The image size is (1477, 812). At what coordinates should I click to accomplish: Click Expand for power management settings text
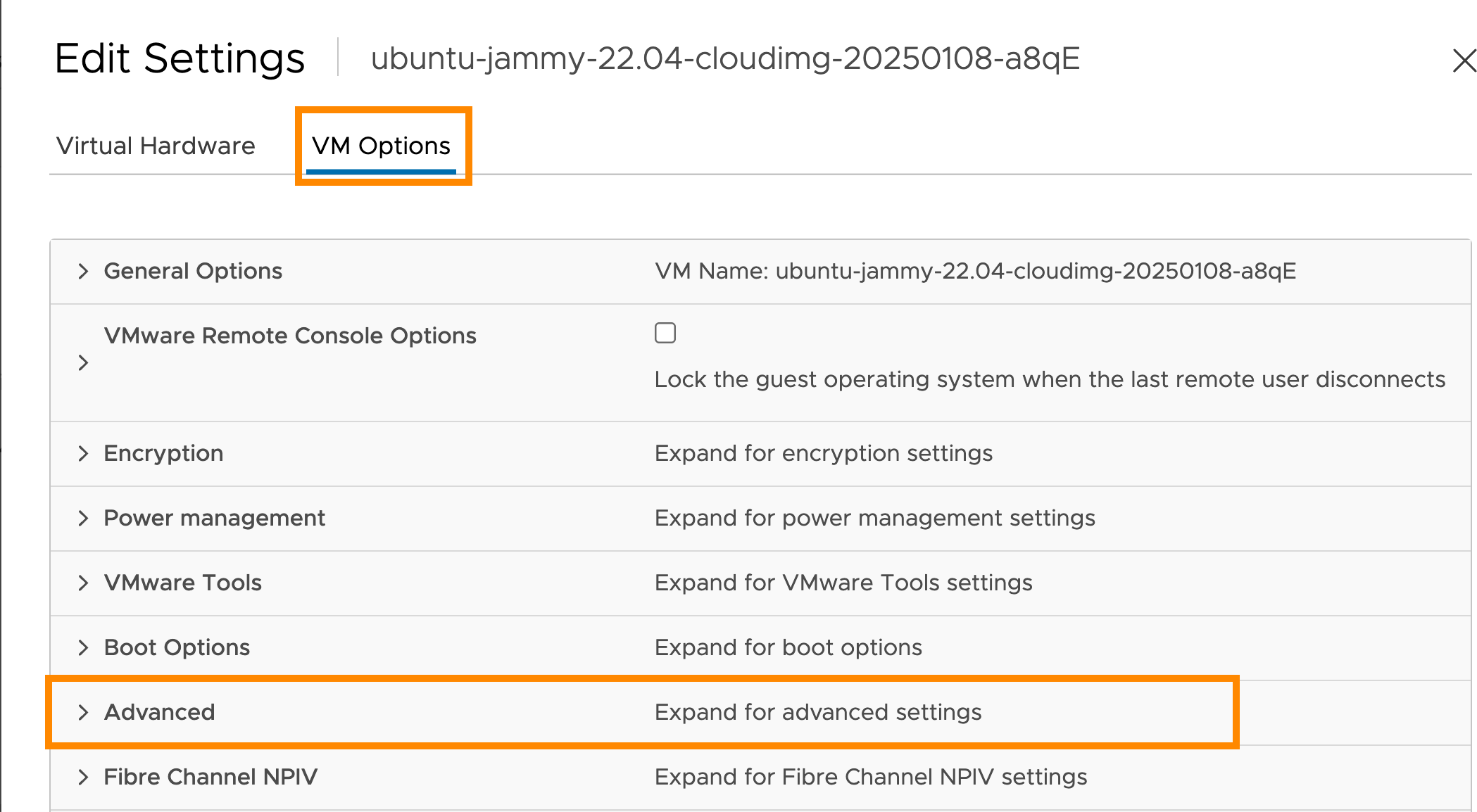coord(874,519)
